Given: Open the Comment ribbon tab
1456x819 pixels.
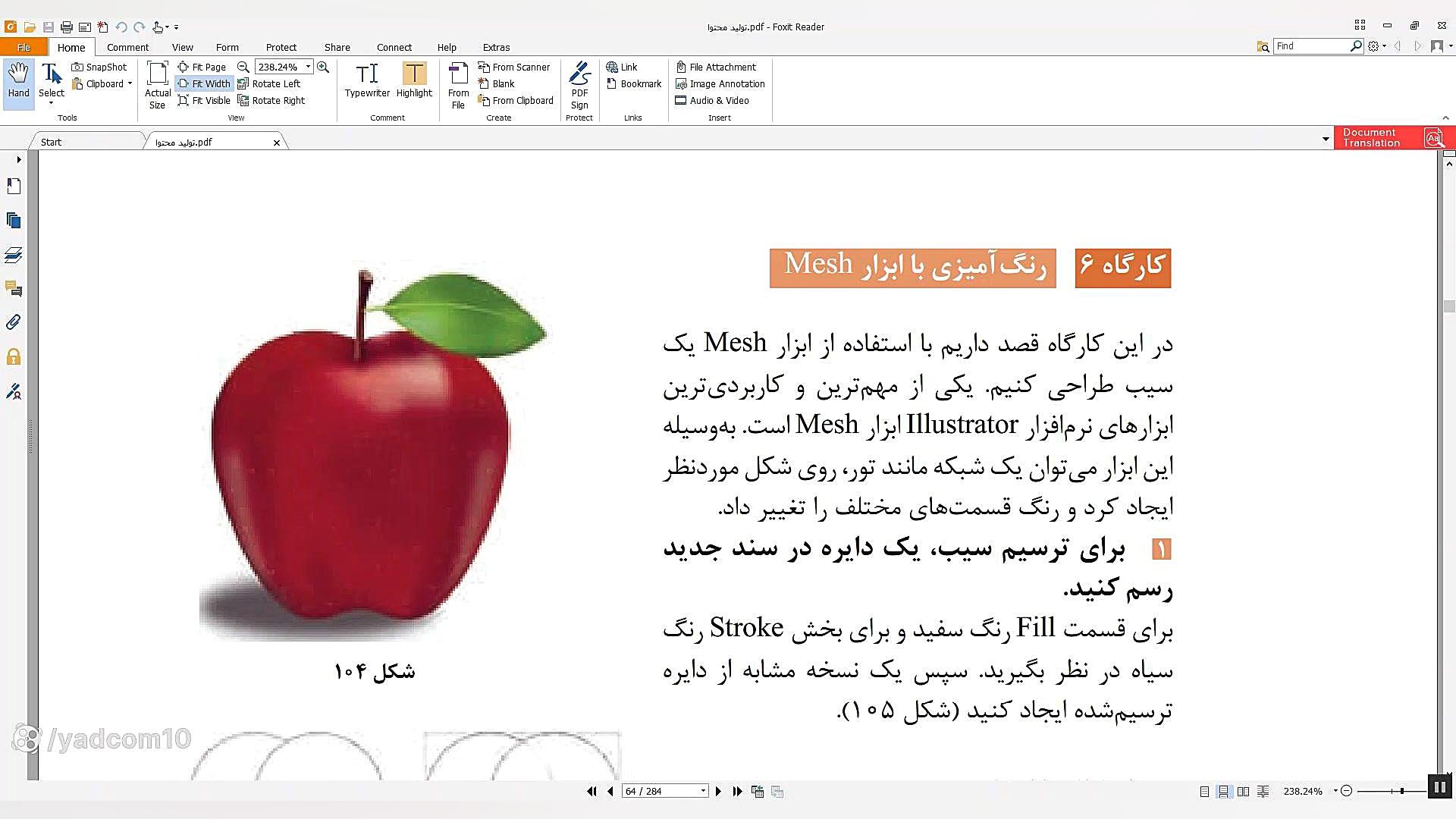Looking at the screenshot, I should [127, 47].
